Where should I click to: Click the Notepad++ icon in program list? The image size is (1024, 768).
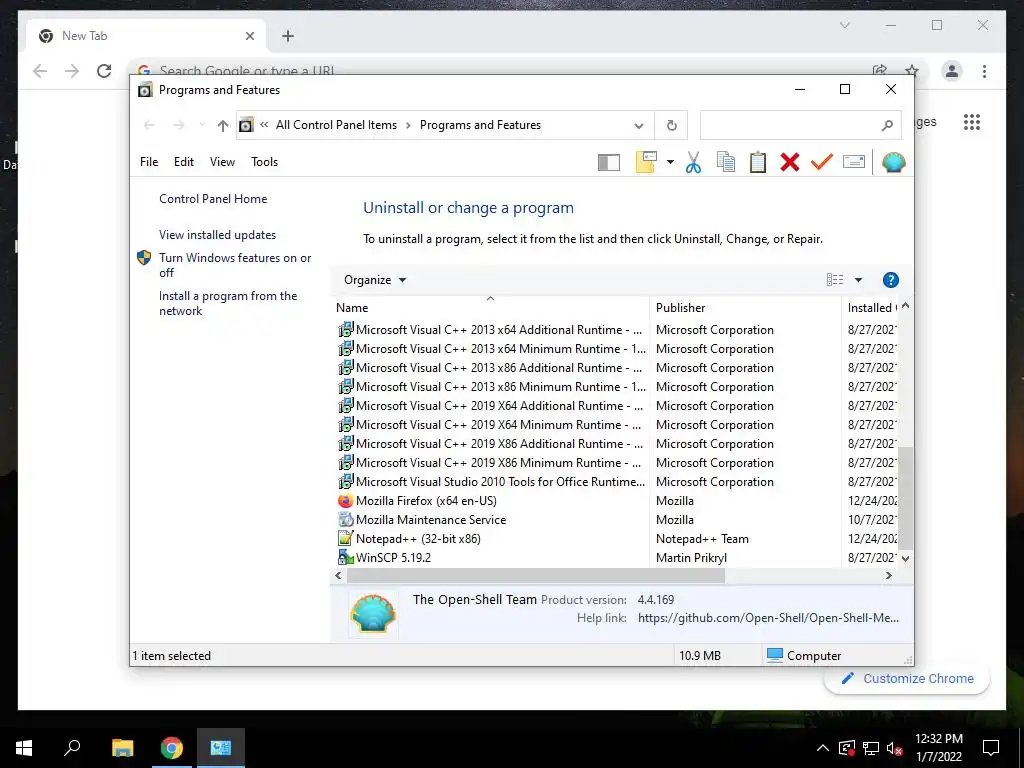point(345,539)
